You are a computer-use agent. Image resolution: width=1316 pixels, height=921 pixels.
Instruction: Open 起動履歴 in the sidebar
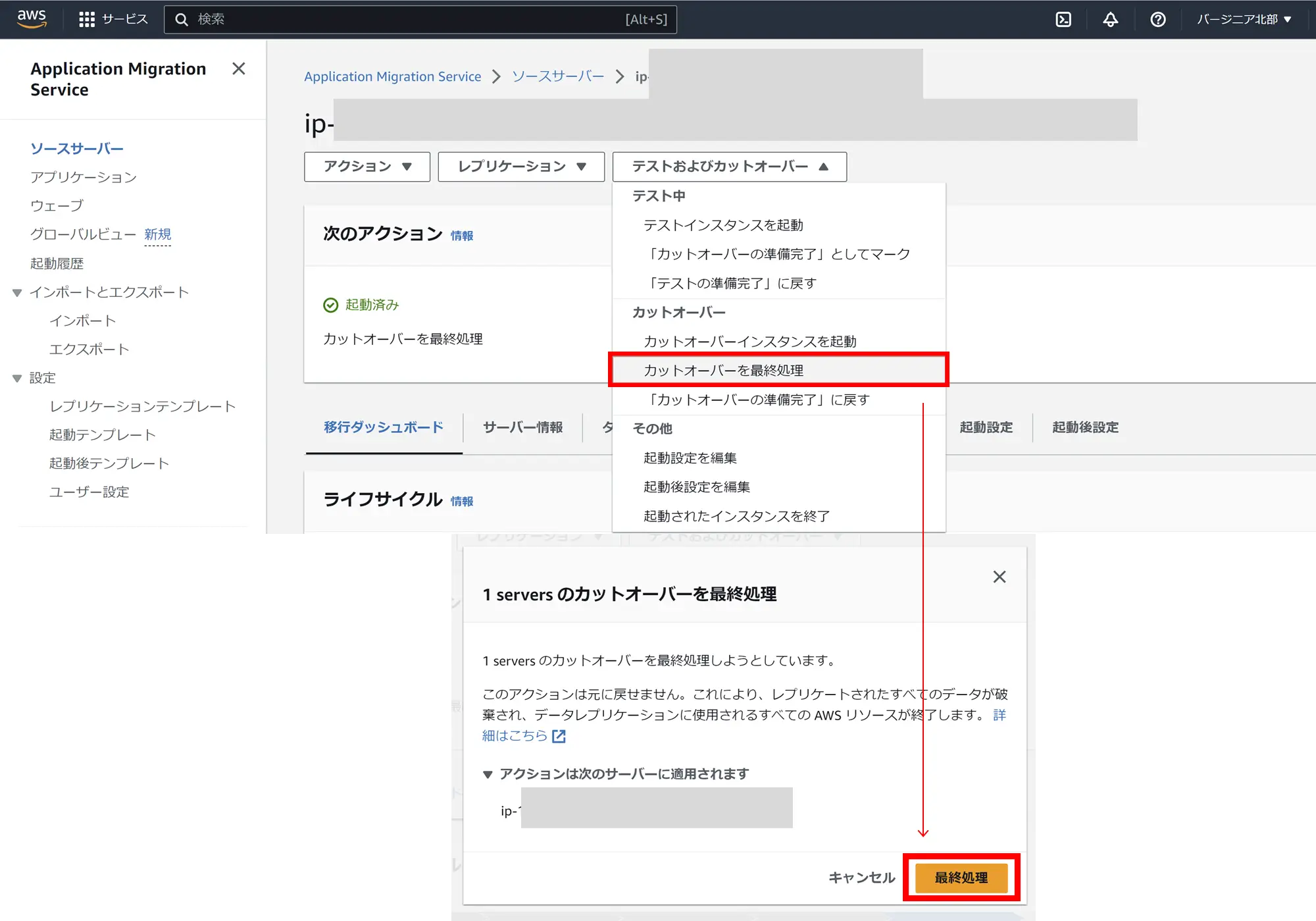pyautogui.click(x=57, y=263)
